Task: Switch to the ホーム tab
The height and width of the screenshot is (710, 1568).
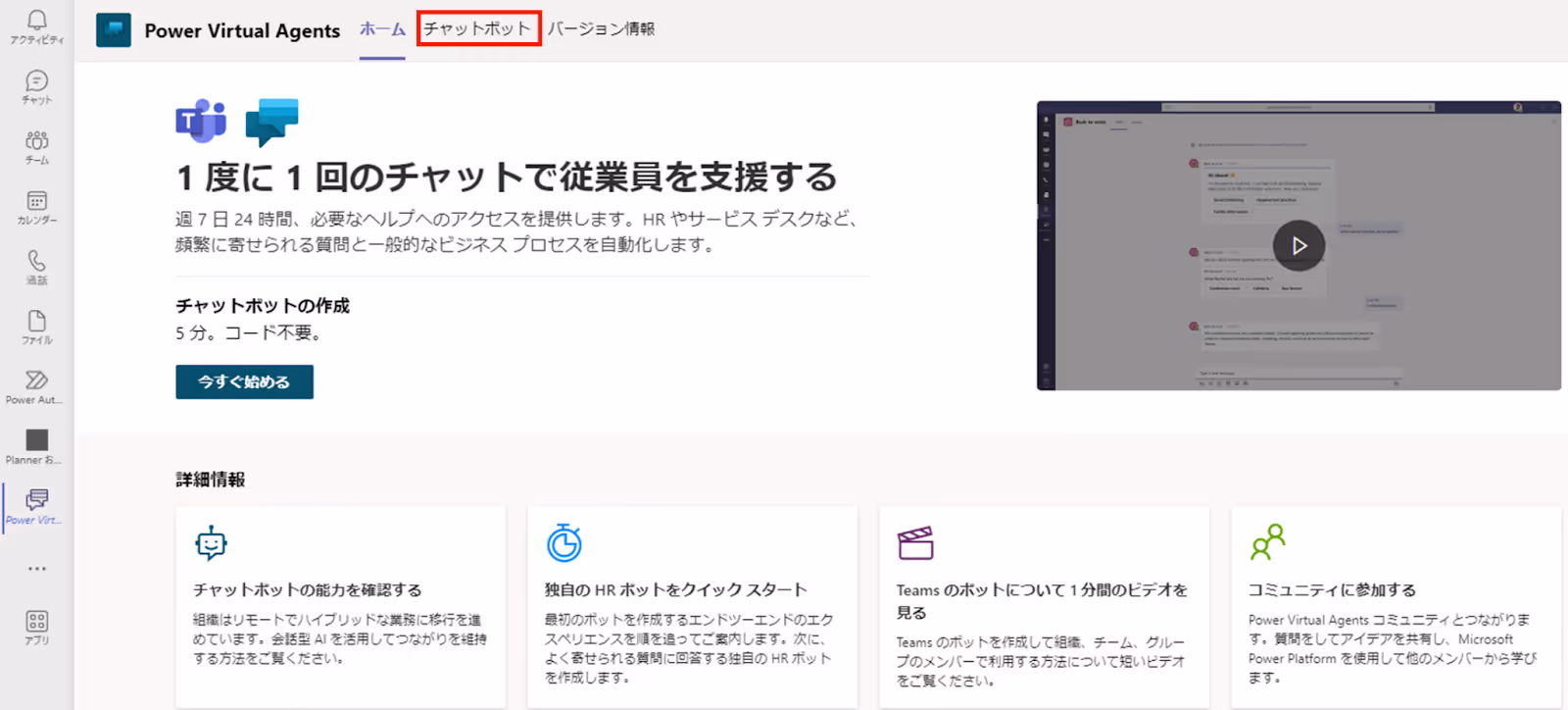Action: 382,29
